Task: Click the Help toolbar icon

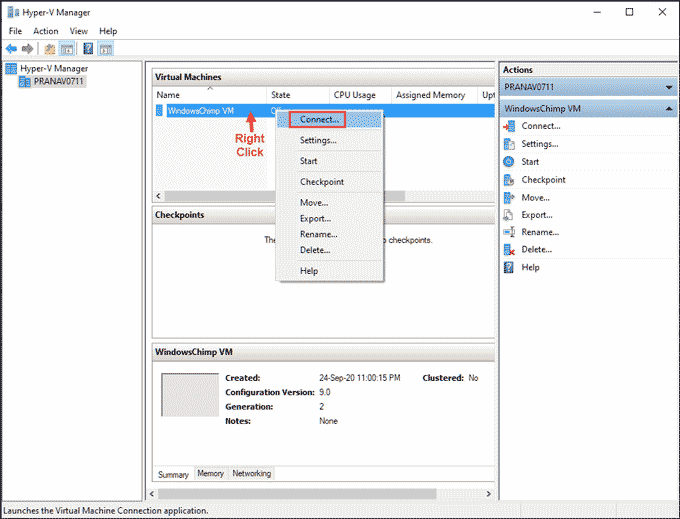Action: [x=88, y=49]
